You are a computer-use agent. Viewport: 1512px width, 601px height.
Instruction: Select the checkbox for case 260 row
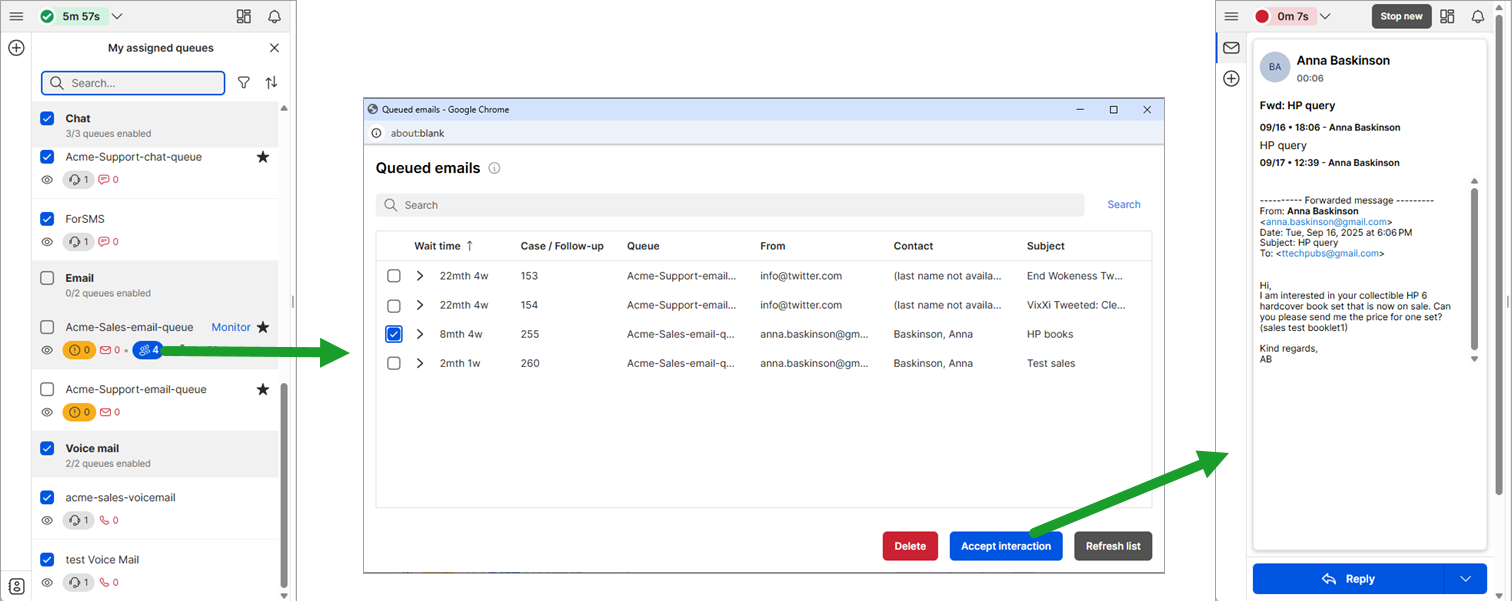[x=394, y=363]
